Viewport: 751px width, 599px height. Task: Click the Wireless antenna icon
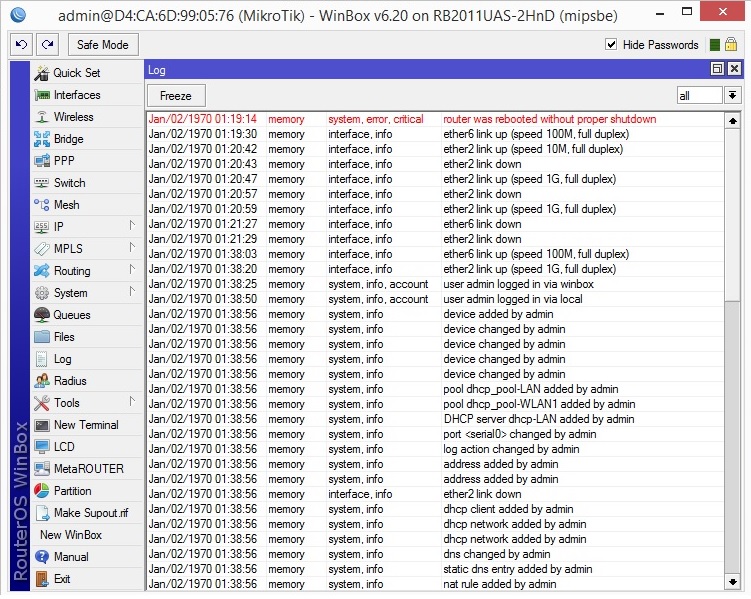42,117
